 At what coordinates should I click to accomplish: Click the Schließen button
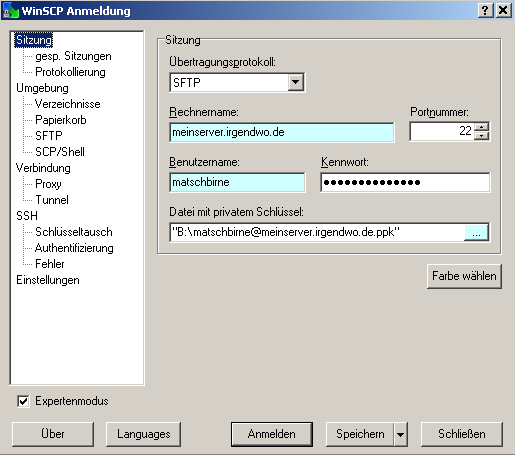tap(462, 434)
